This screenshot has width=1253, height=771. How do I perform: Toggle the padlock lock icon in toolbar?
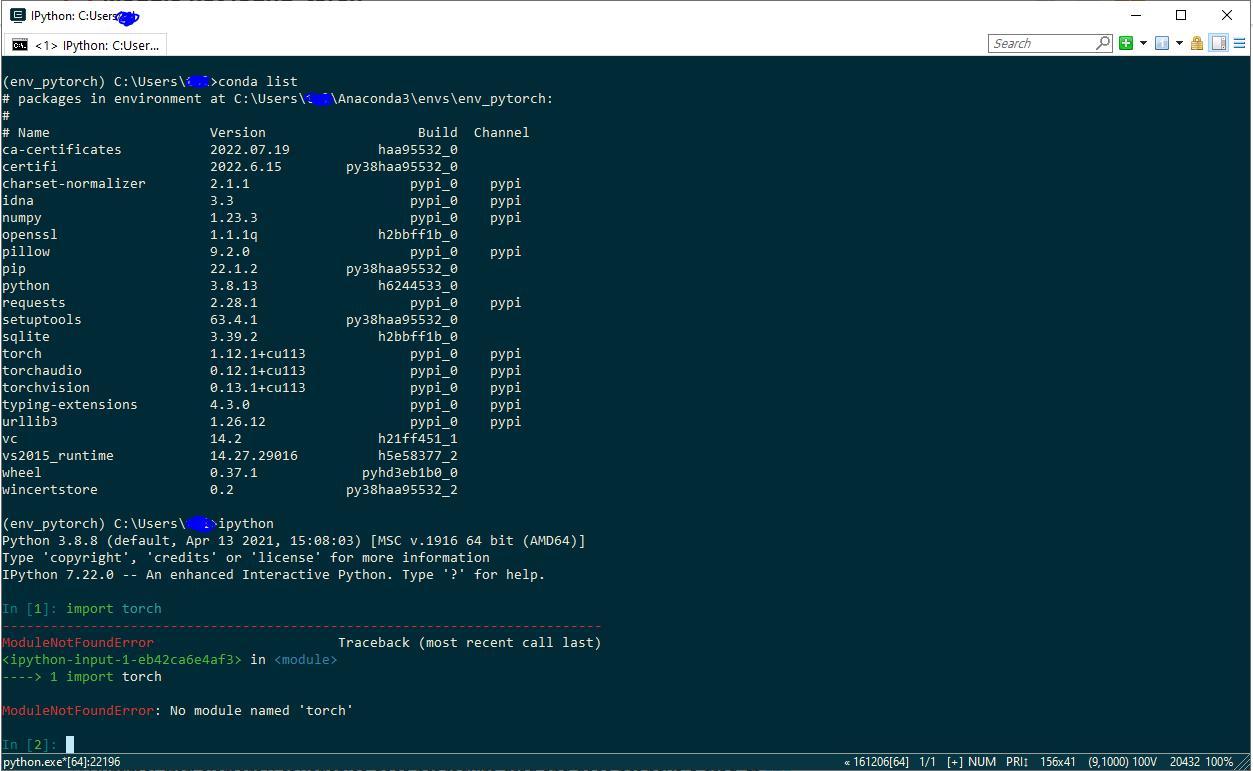pos(1197,43)
